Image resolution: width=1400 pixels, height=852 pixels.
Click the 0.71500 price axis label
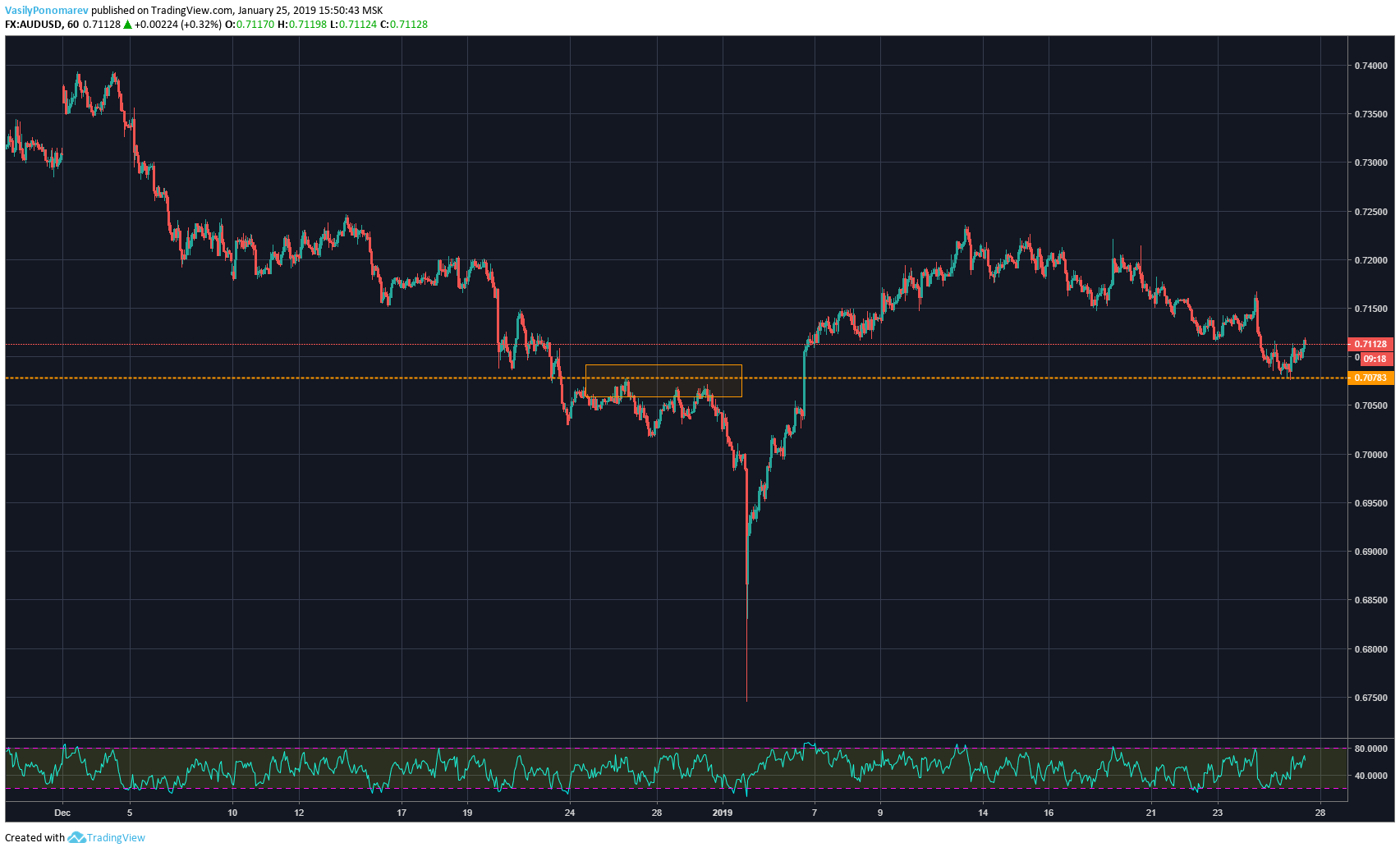[x=1370, y=309]
